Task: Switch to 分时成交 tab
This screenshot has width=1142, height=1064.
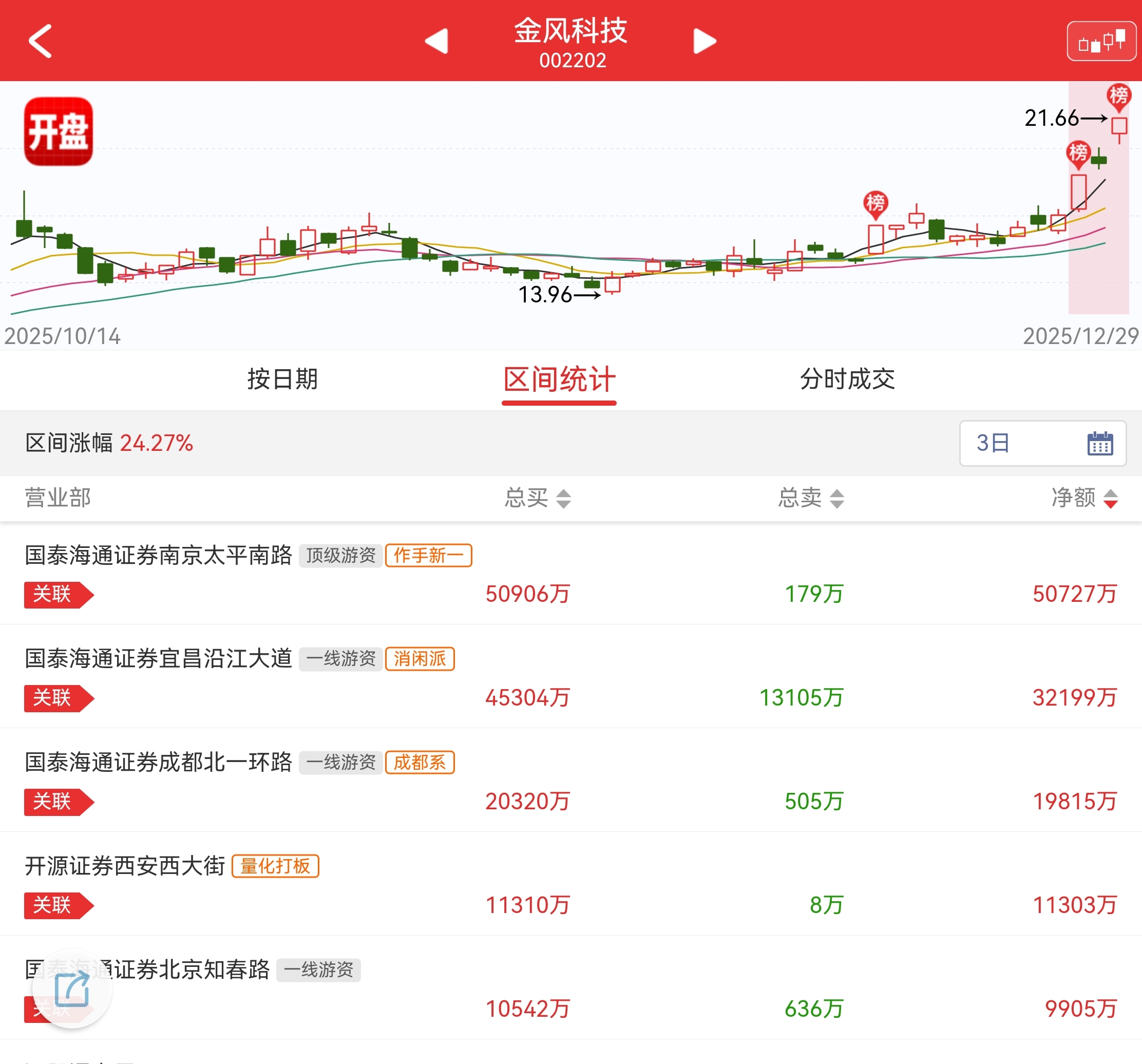Action: 847,379
